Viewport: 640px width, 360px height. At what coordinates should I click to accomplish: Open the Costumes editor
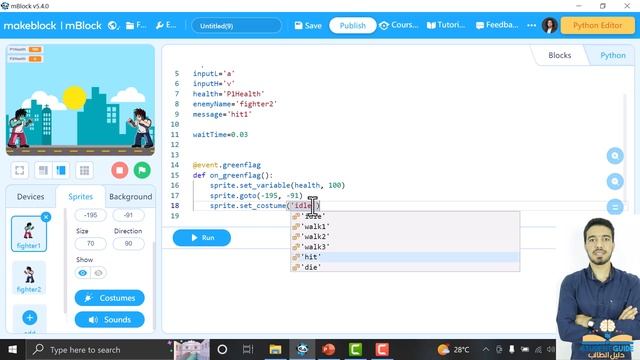(x=109, y=298)
